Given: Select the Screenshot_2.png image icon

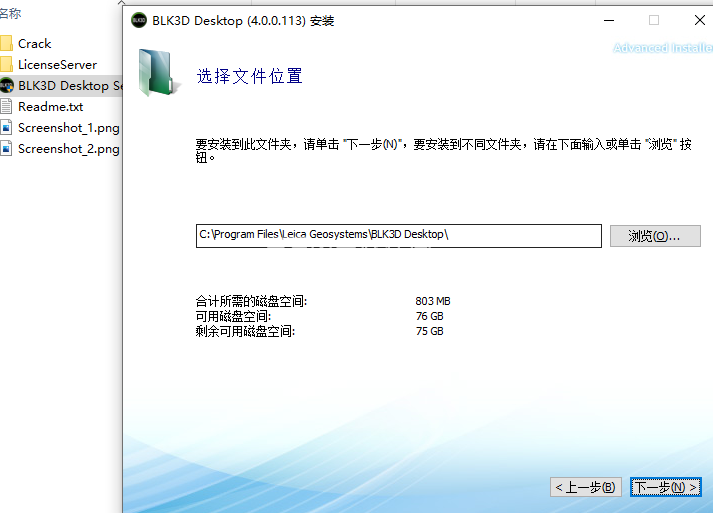Looking at the screenshot, I should (6, 149).
